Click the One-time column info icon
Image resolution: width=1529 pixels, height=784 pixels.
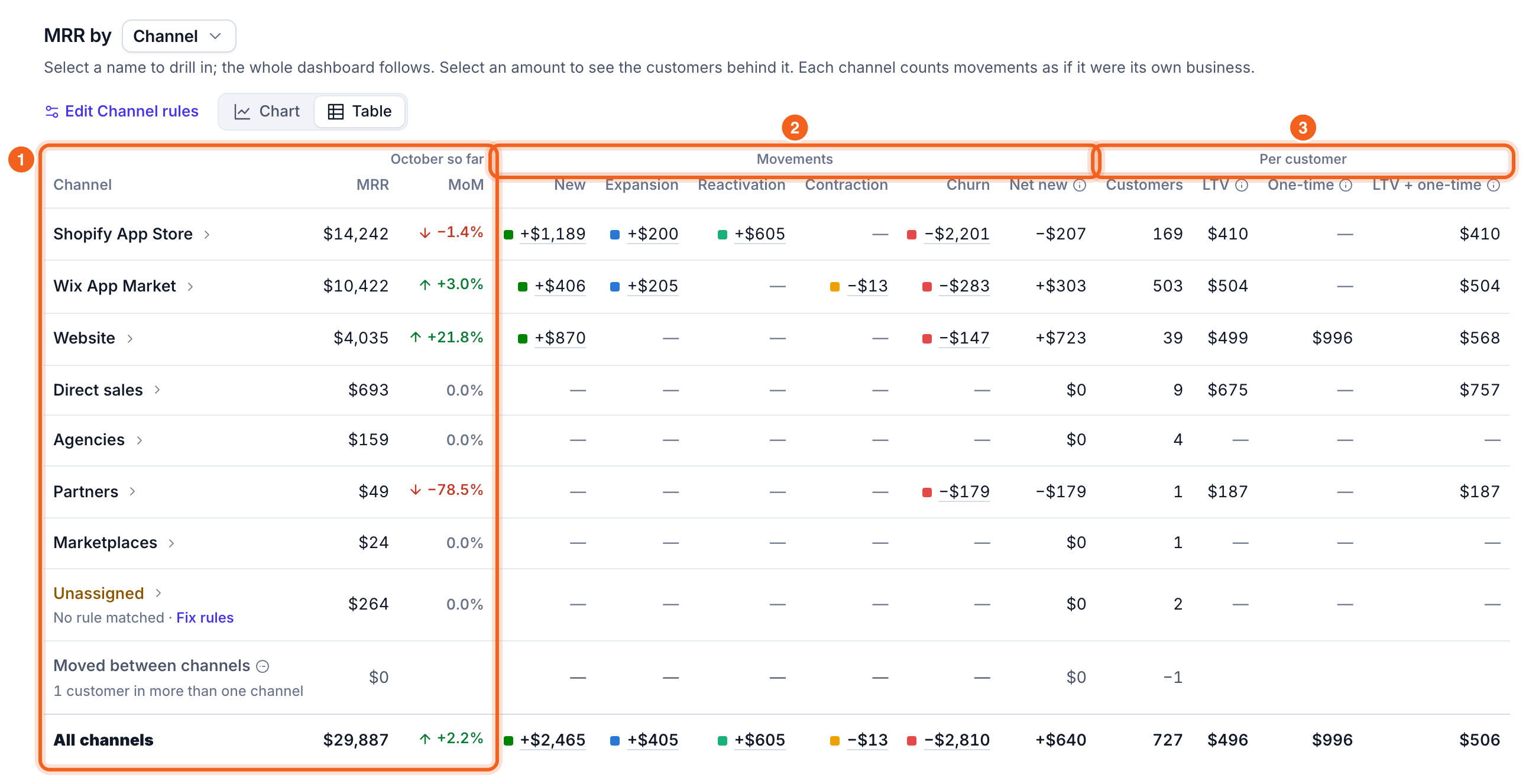(1346, 185)
